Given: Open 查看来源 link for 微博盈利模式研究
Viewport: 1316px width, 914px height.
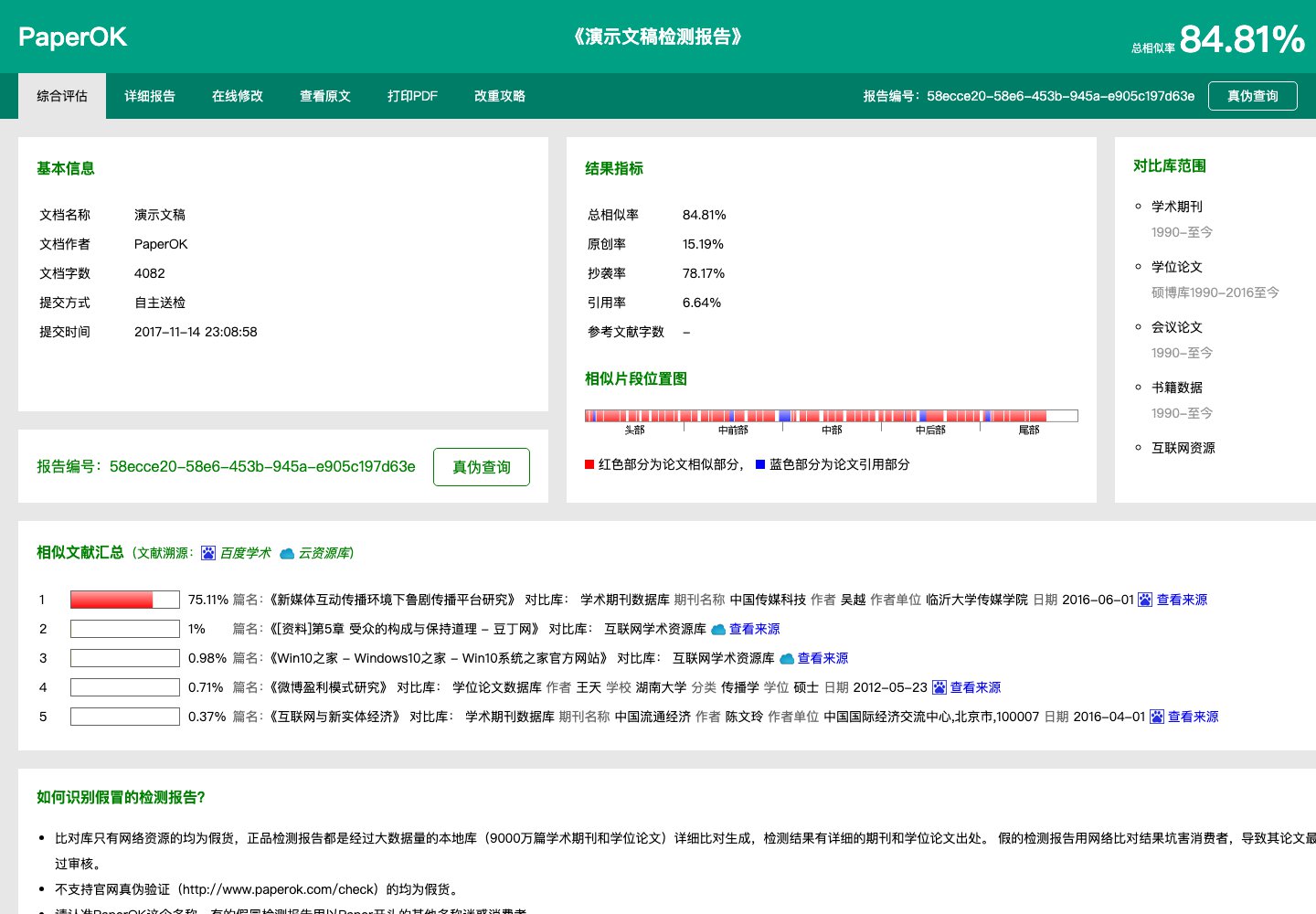Looking at the screenshot, I should pos(976,687).
